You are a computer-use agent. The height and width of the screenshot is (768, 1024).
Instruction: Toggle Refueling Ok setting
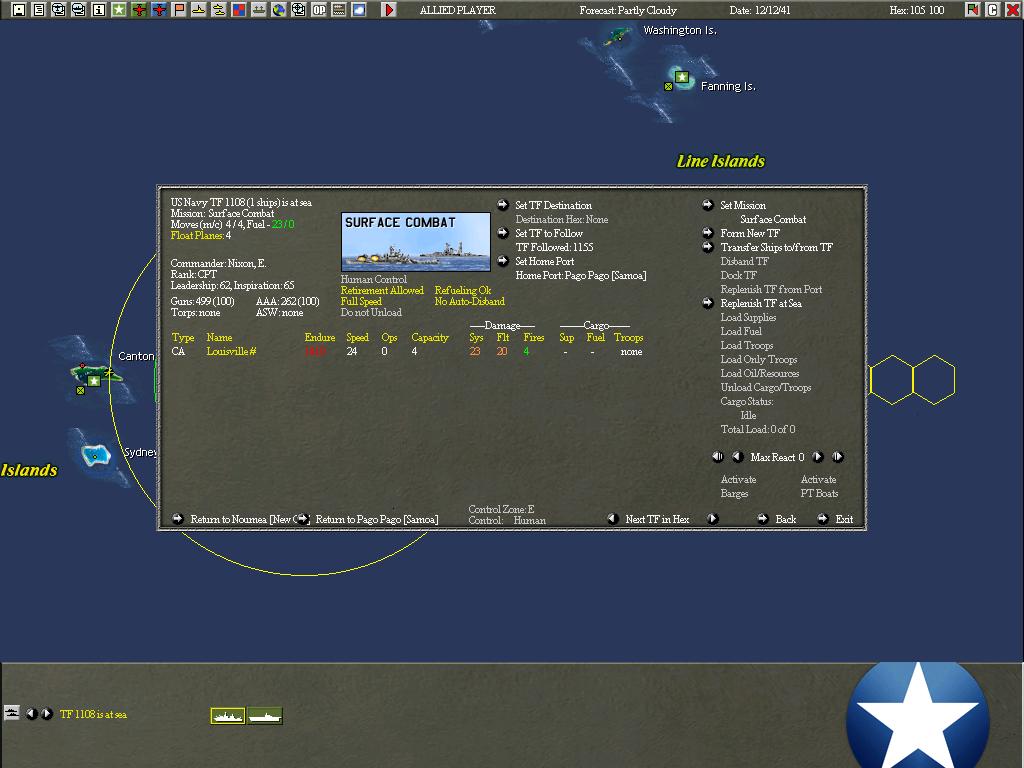pos(463,291)
